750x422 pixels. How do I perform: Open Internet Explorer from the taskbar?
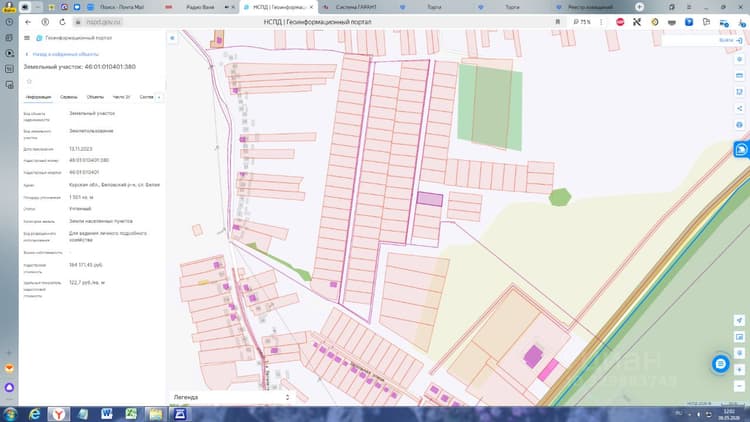click(x=34, y=414)
